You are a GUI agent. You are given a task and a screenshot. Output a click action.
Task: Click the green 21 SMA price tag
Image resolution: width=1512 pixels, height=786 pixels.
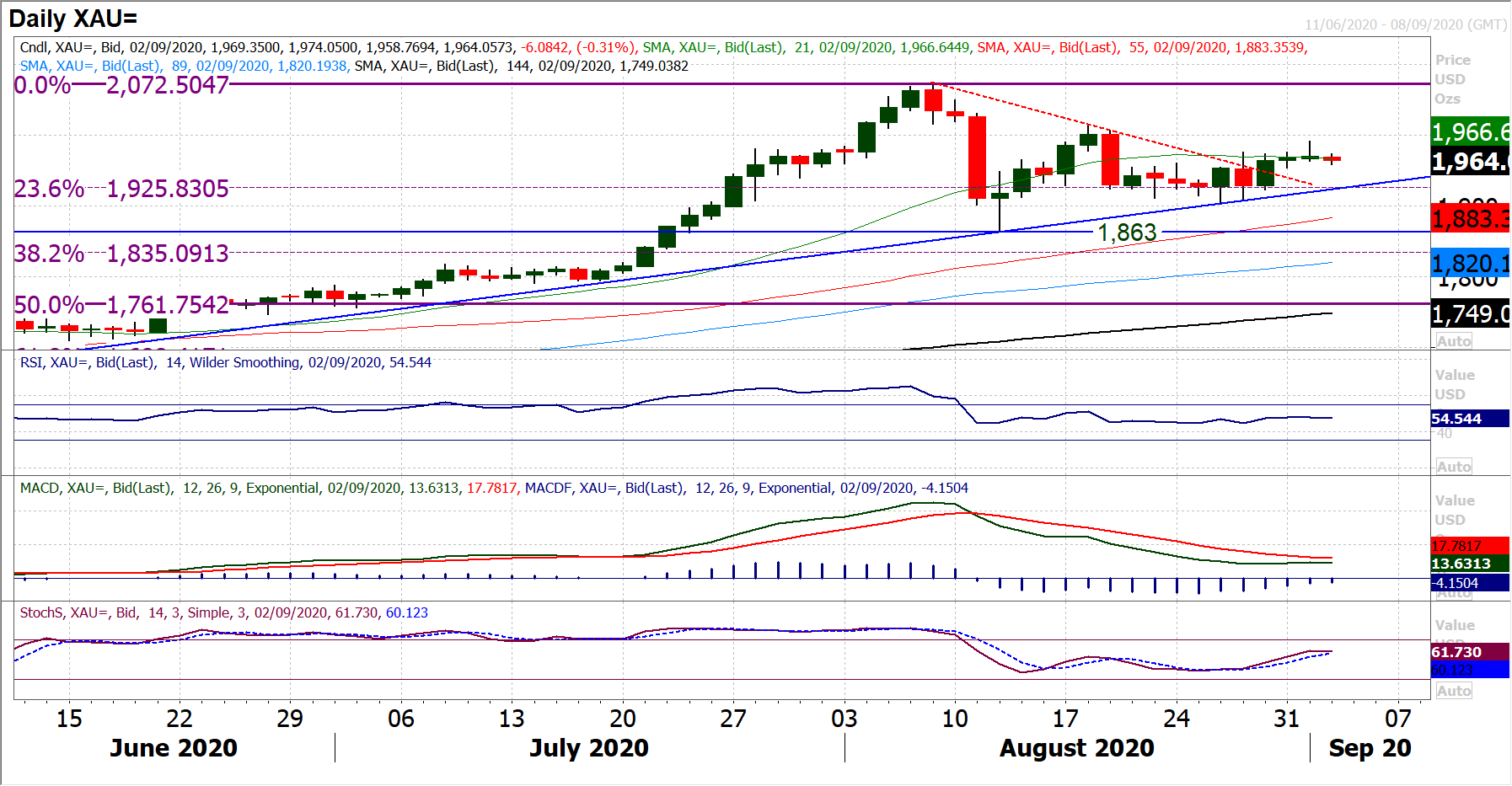coord(1470,131)
